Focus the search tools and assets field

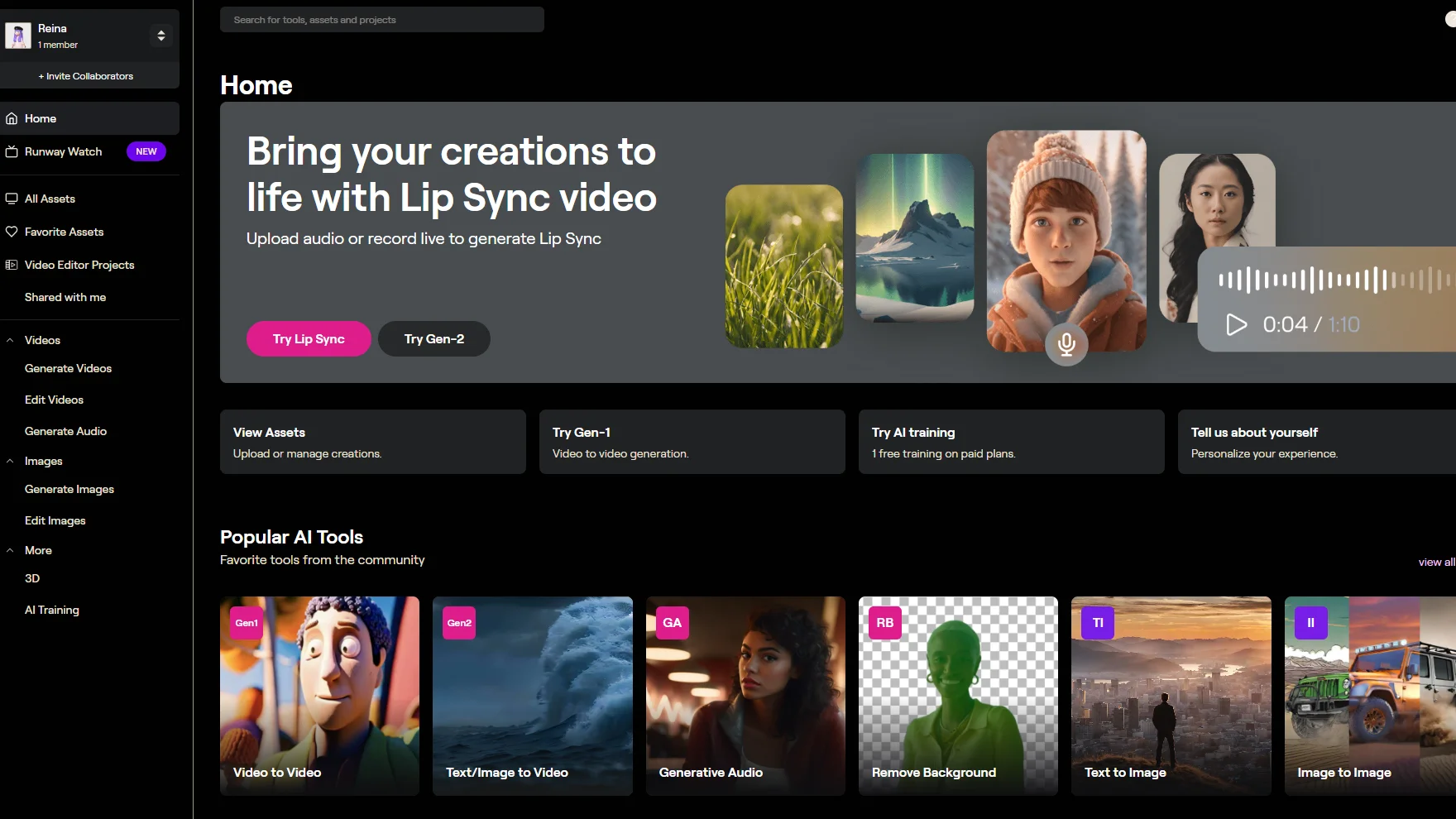[382, 20]
